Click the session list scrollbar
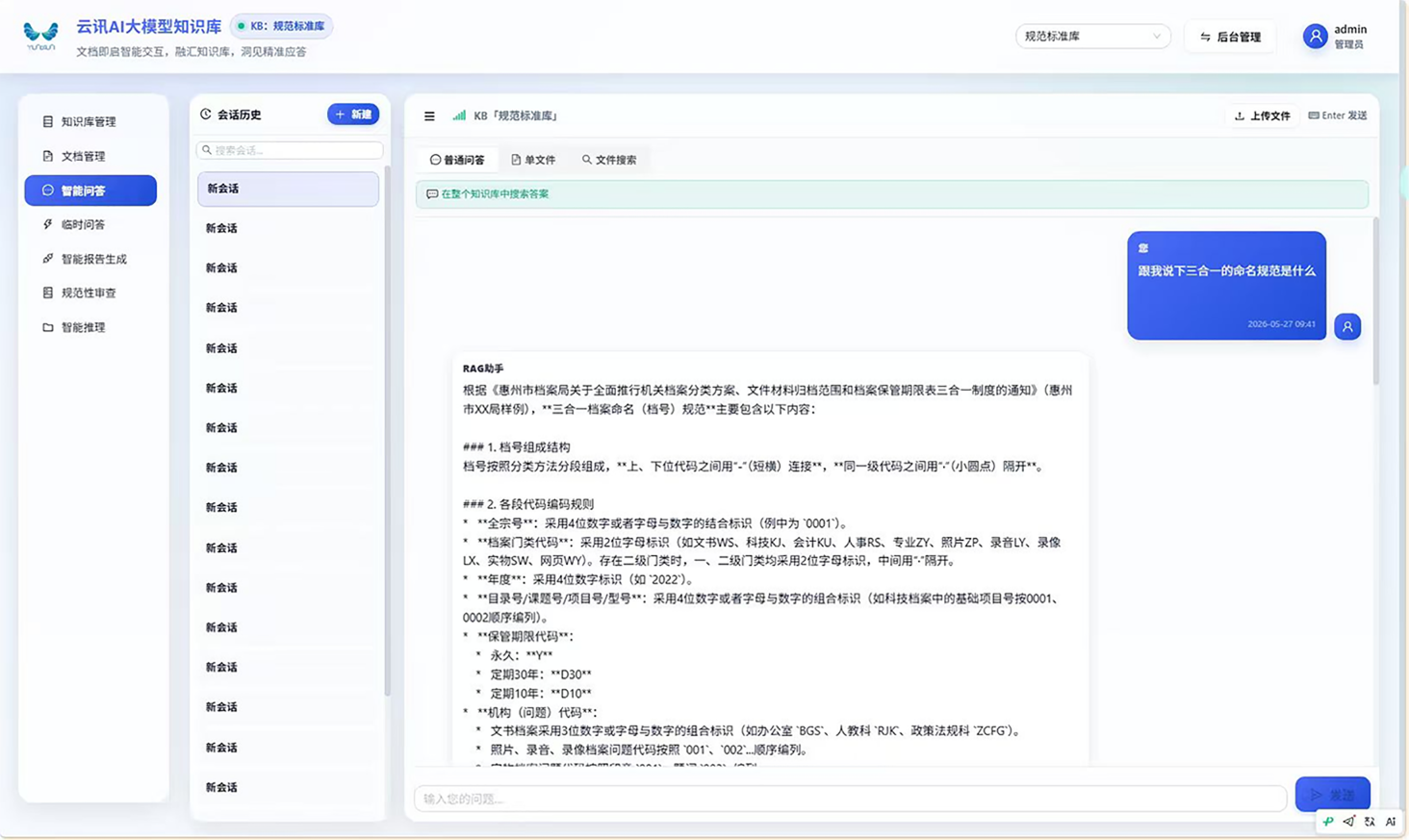 click(387, 429)
